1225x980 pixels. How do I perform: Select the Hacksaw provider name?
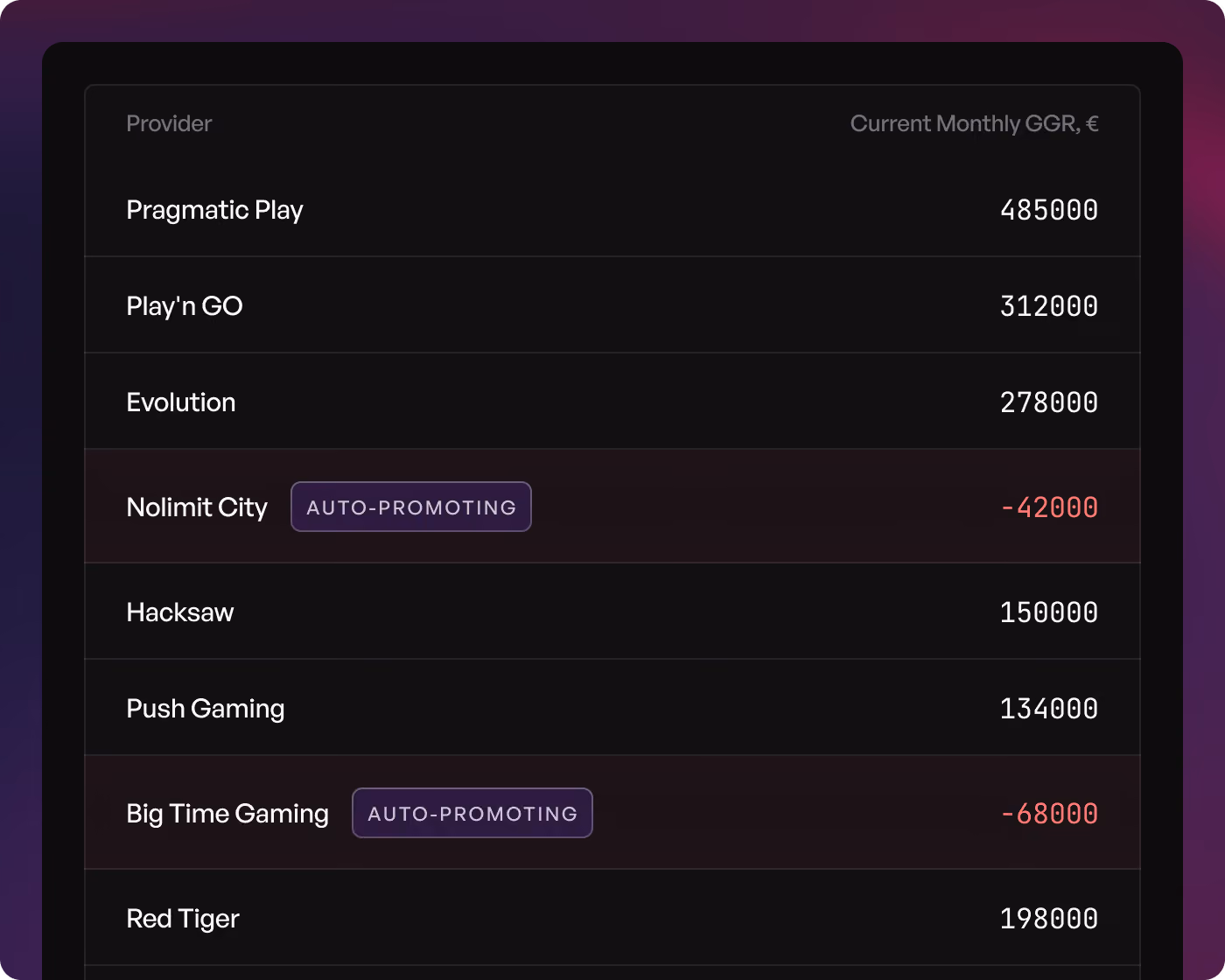[x=180, y=612]
